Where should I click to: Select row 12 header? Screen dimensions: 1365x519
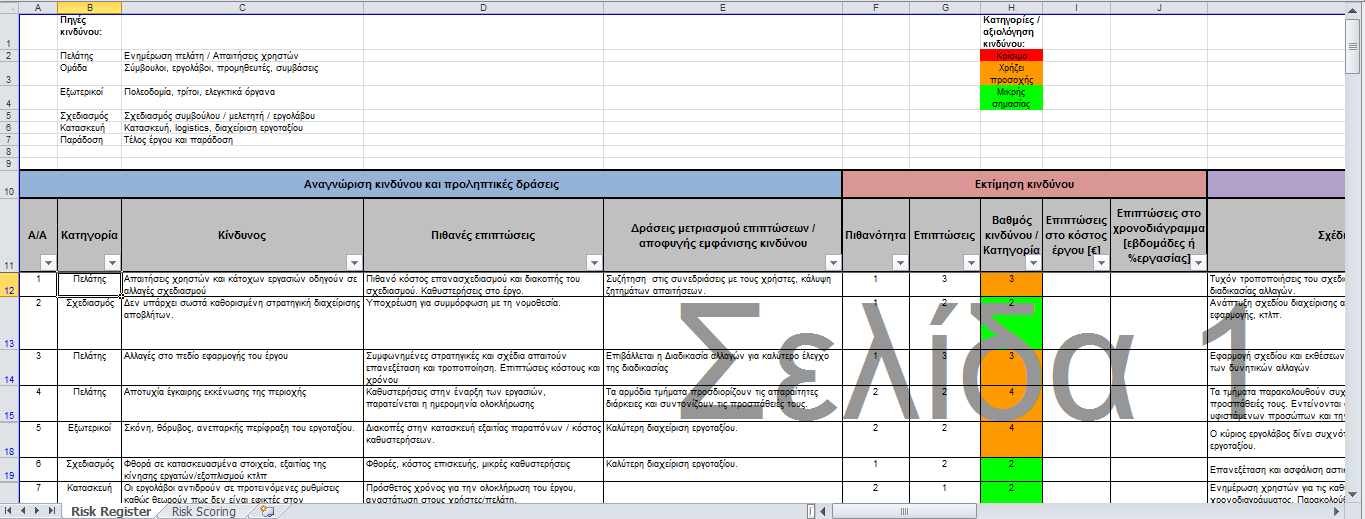click(9, 284)
